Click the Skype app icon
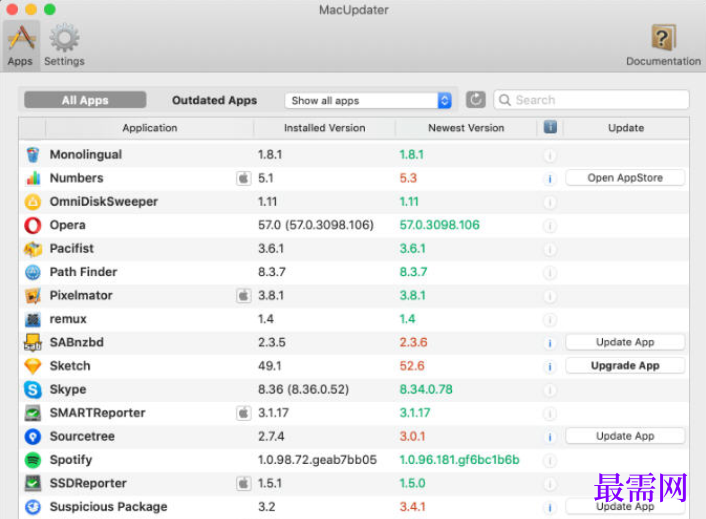Viewport: 706px width, 519px height. [33, 389]
